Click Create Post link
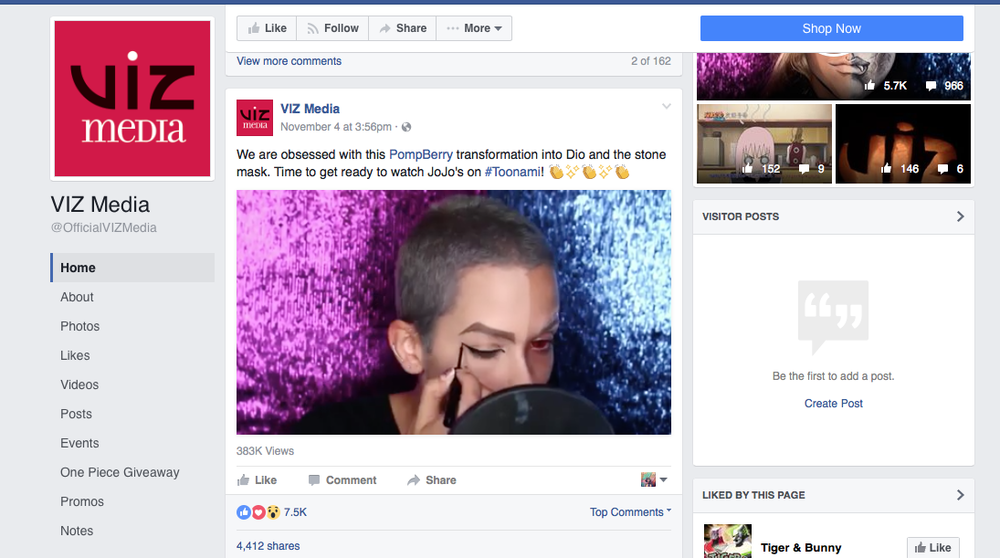1000x558 pixels. (x=833, y=404)
